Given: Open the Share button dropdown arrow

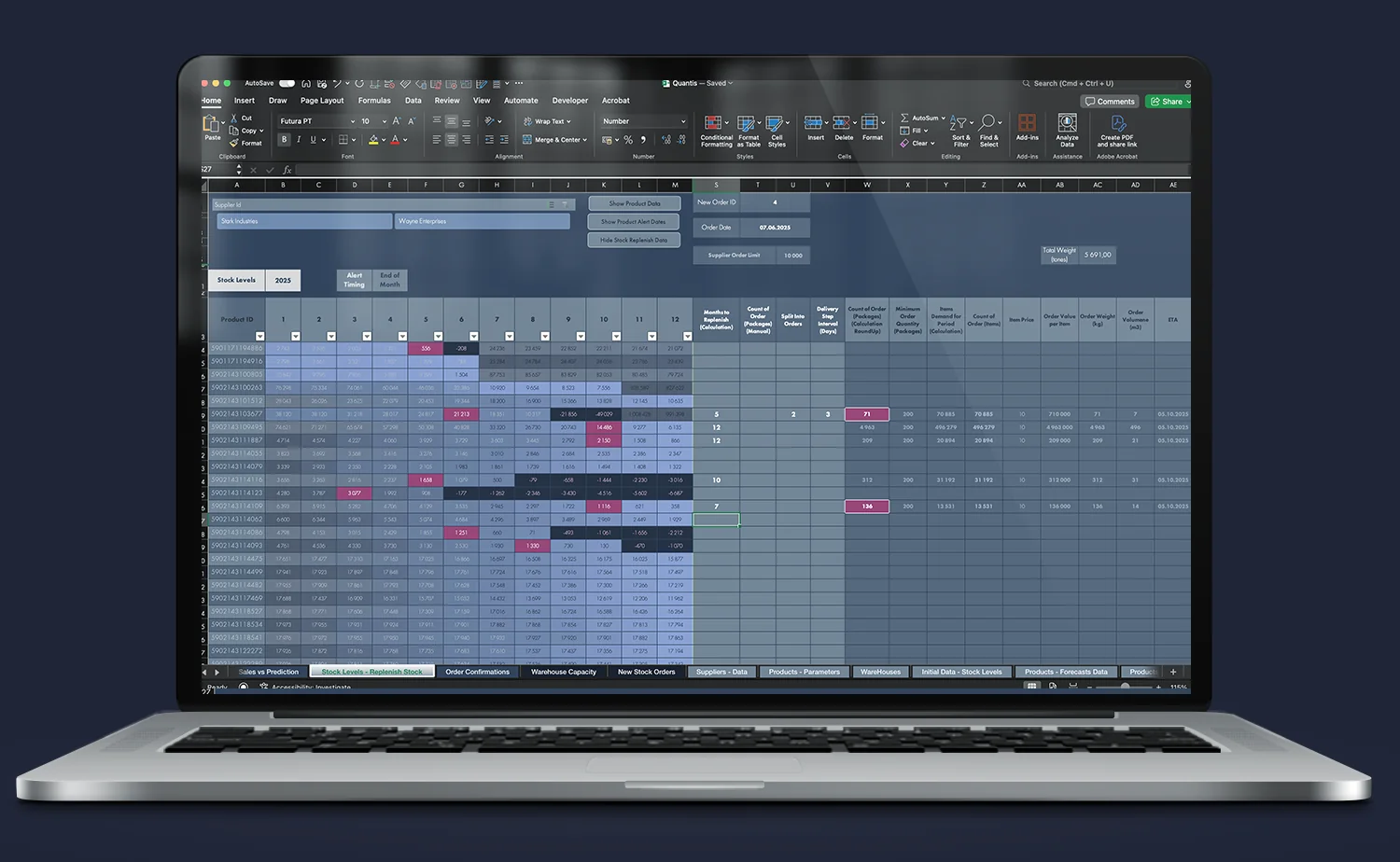Looking at the screenshot, I should click(1188, 102).
